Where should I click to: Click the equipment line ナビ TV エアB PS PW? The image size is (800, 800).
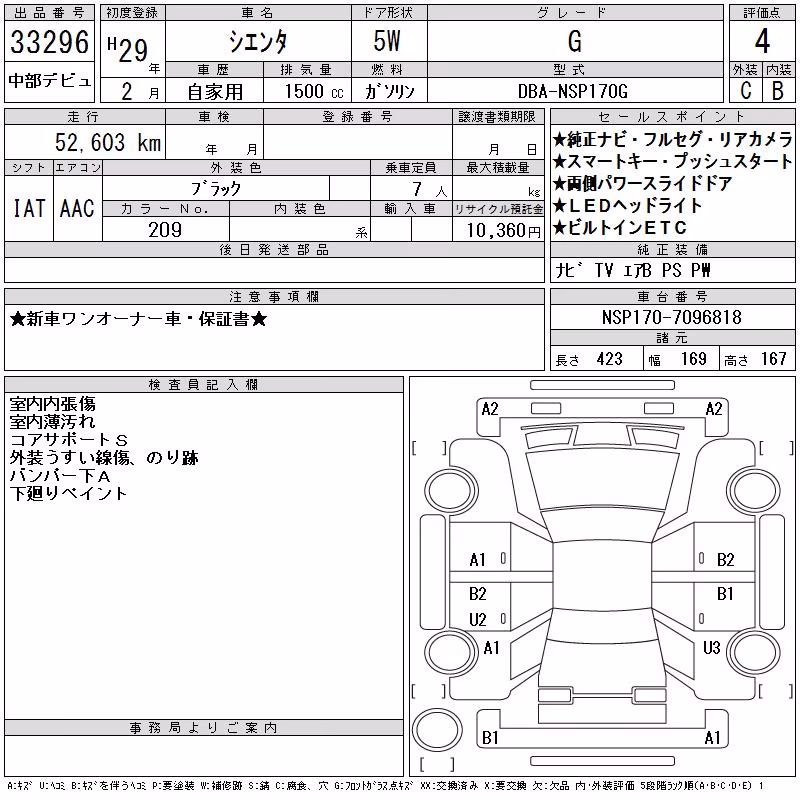click(x=633, y=270)
